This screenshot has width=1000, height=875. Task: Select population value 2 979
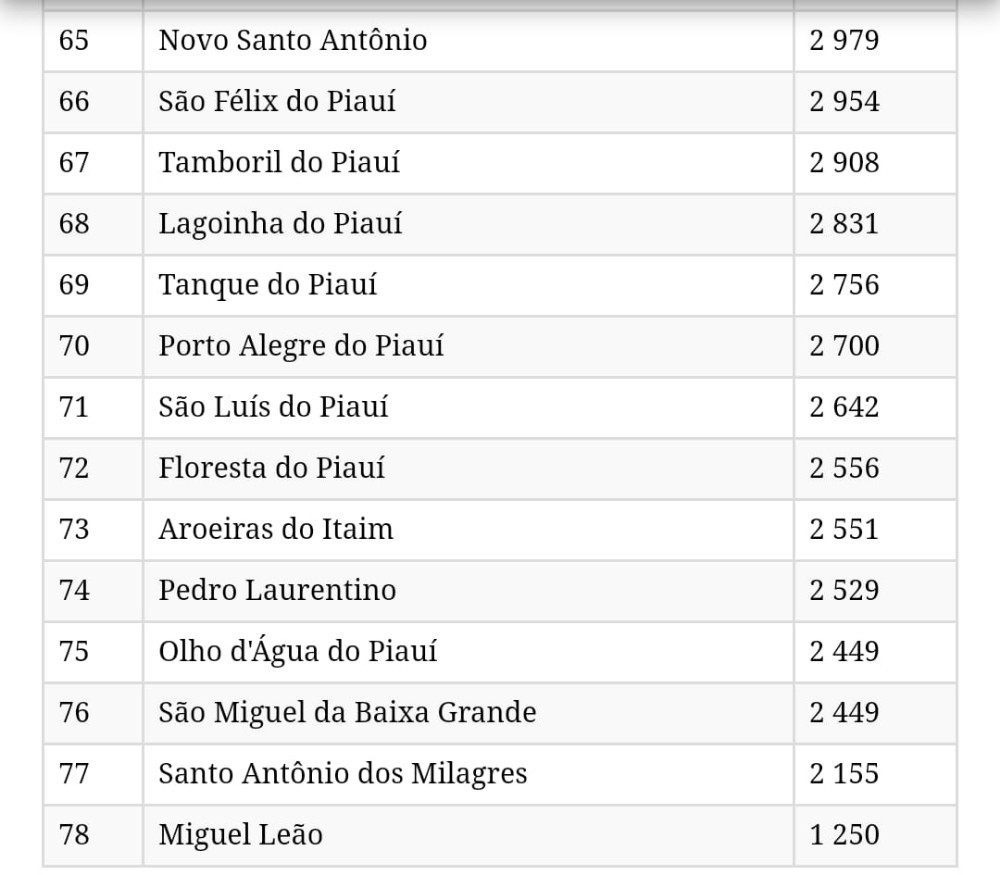tap(844, 41)
